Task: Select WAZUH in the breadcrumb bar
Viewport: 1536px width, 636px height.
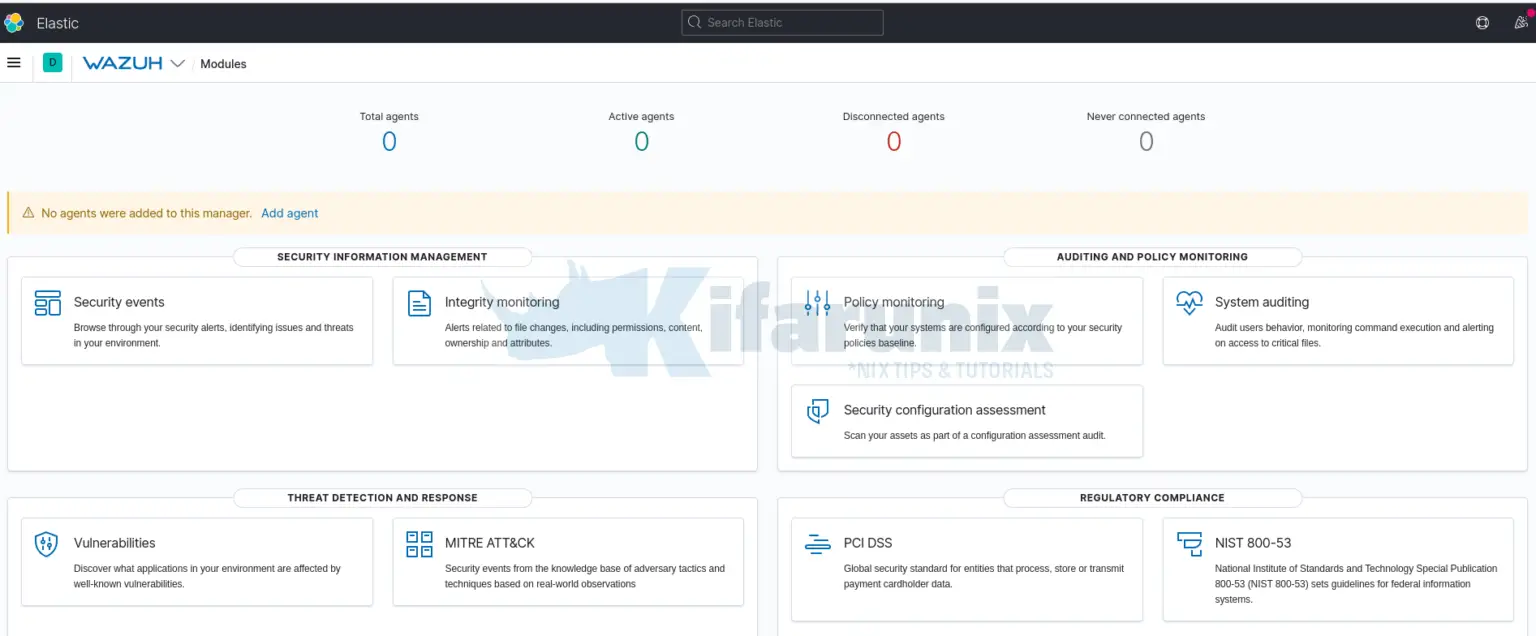Action: tap(122, 63)
